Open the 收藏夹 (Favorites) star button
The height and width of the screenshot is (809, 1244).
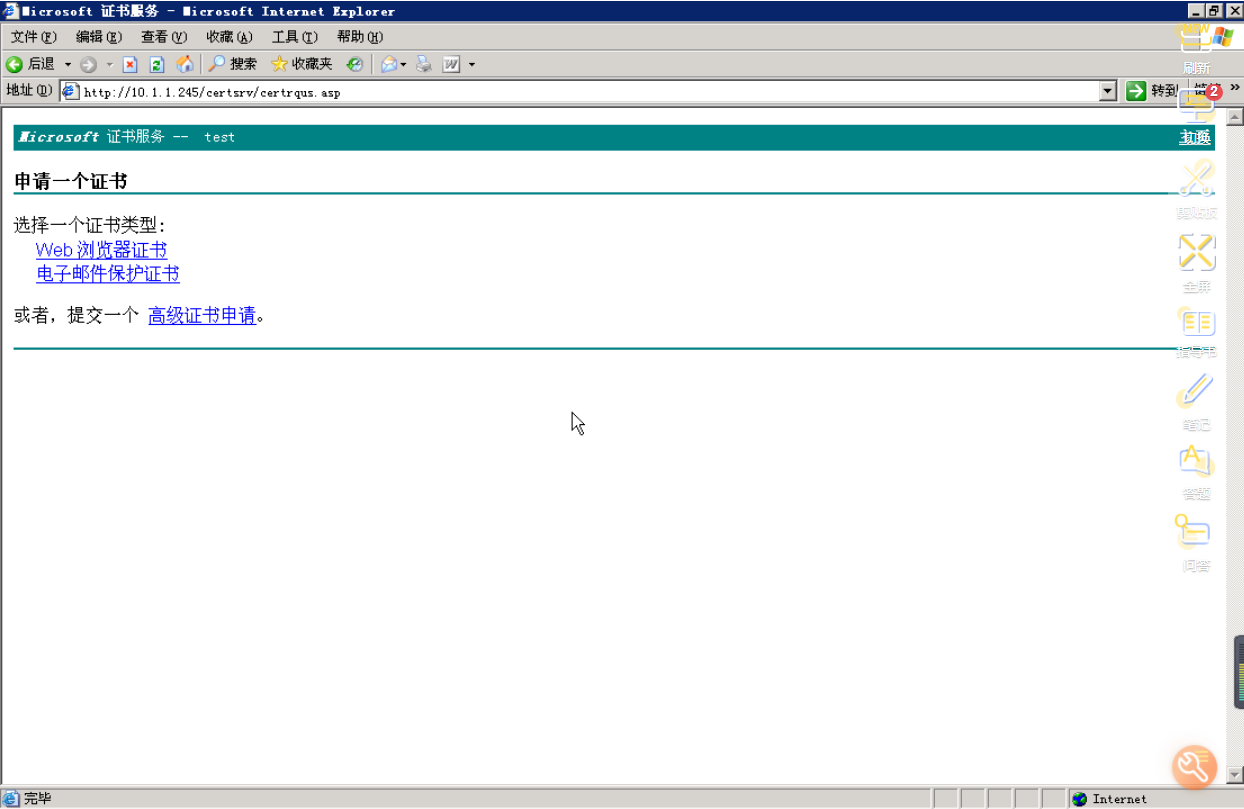click(301, 64)
